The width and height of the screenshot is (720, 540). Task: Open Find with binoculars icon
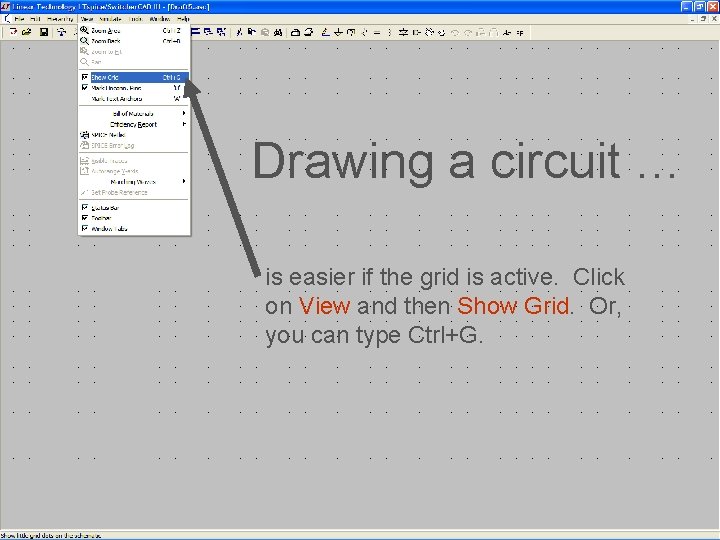(278, 32)
